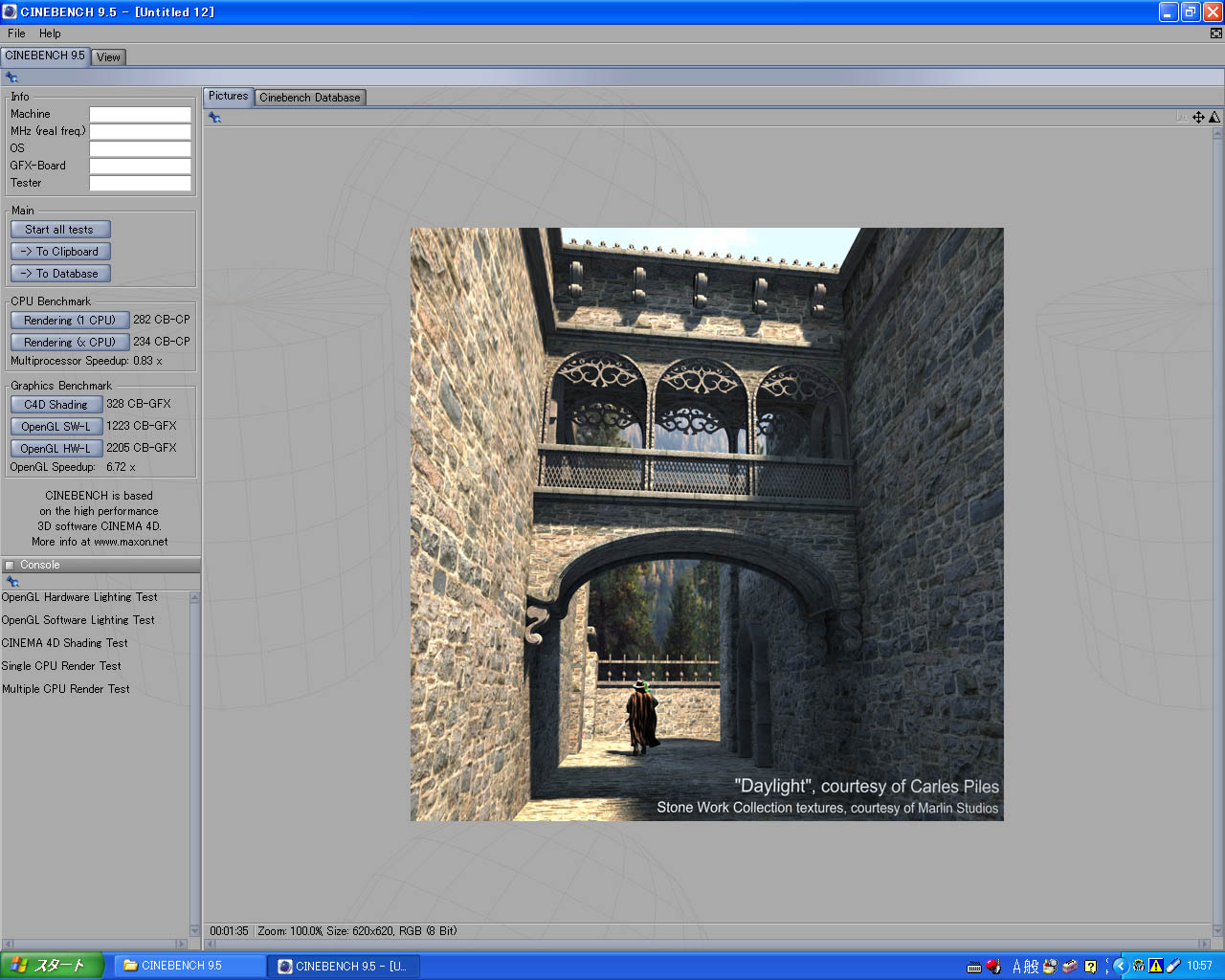Click the To Database button
This screenshot has width=1225, height=980.
coord(60,274)
